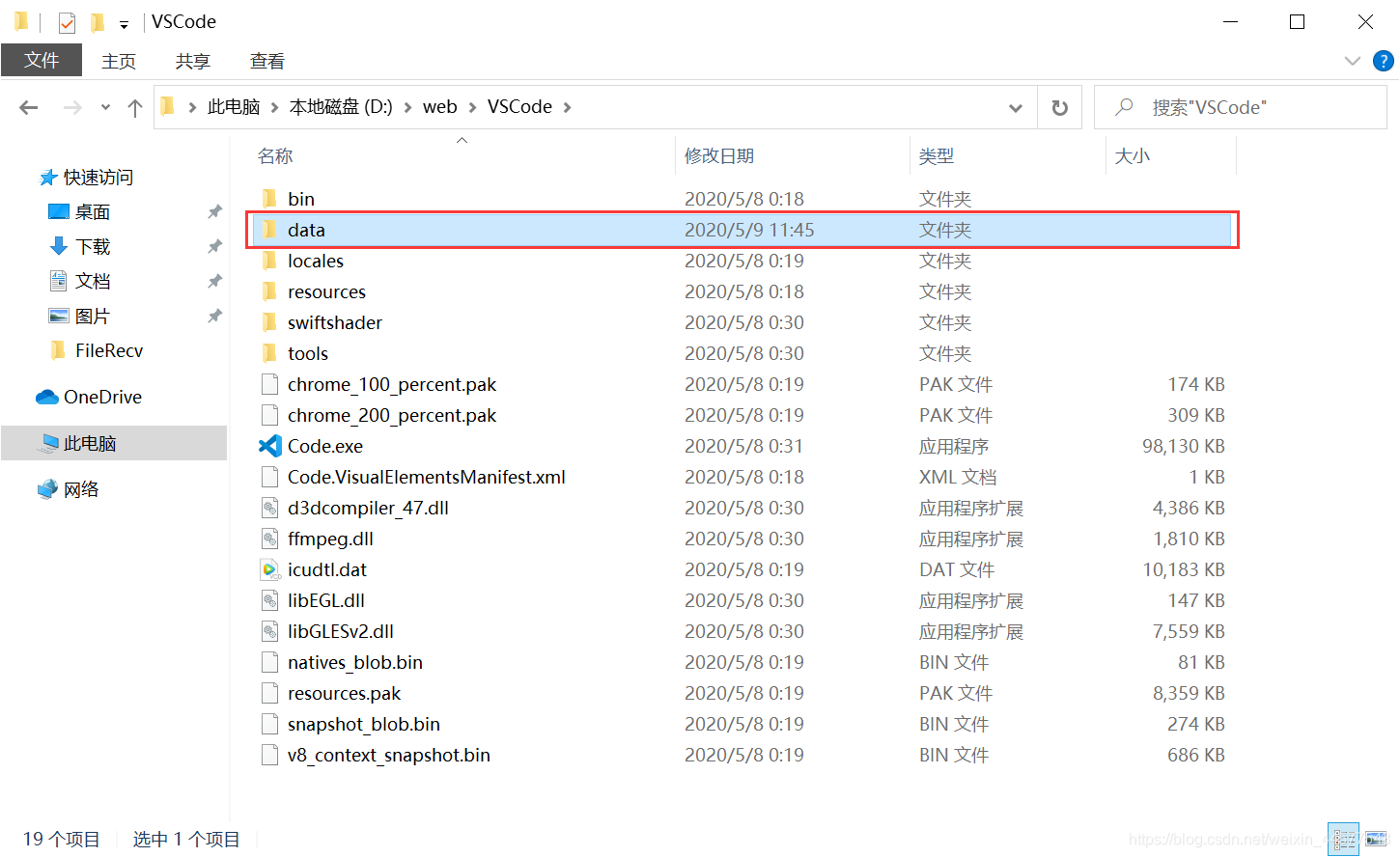Expand the chevron after VSCode in path
This screenshot has width=1400, height=857.
pyautogui.click(x=568, y=107)
